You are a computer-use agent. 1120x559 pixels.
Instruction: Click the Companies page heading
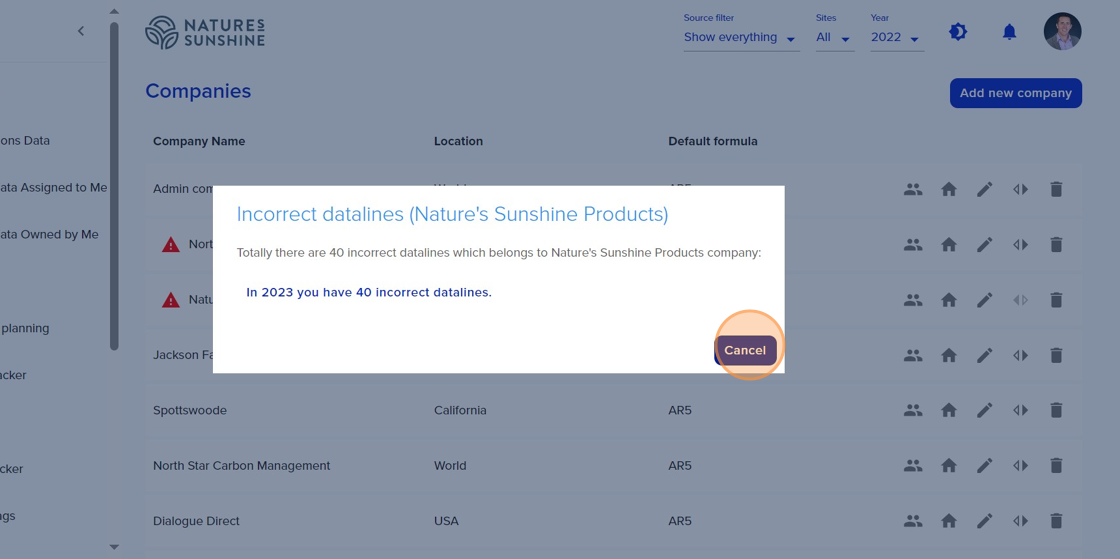(x=199, y=91)
